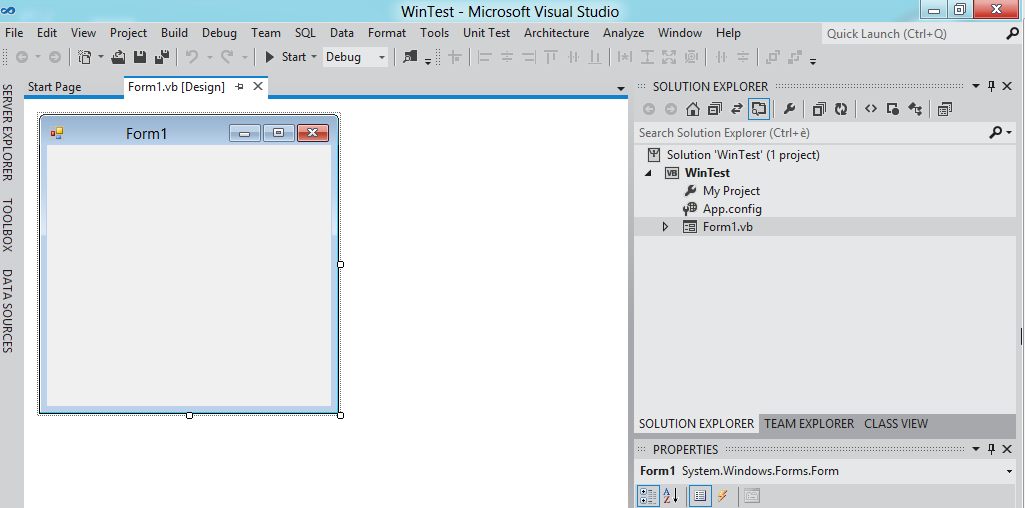The width and height of the screenshot is (1025, 508).
Task: Click the Save All toolbar icon
Action: point(162,57)
